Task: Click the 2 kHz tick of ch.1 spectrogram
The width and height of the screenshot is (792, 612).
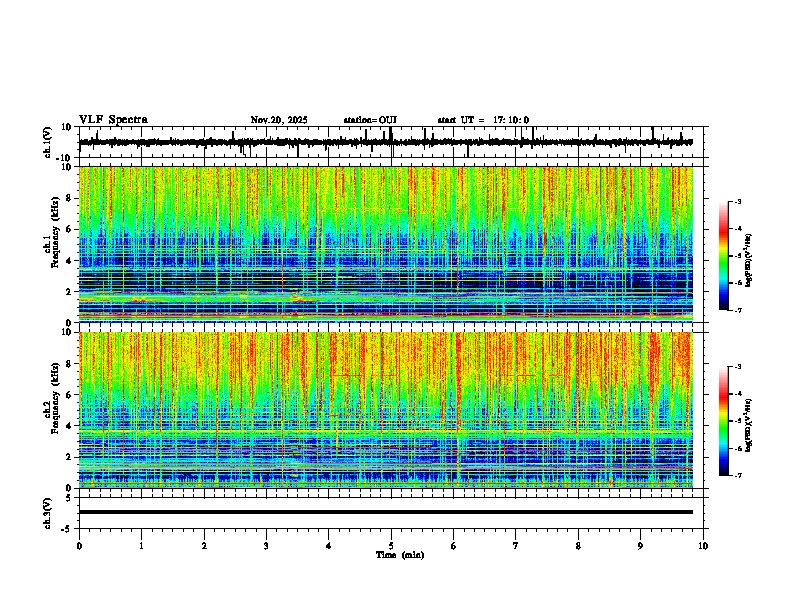Action: click(69, 292)
